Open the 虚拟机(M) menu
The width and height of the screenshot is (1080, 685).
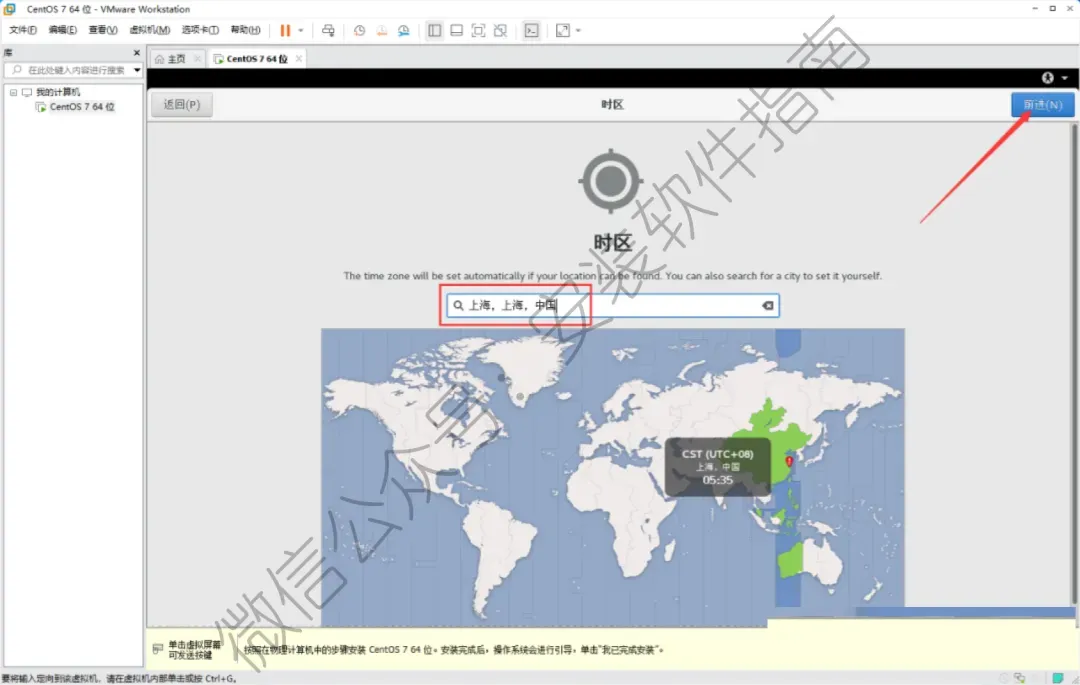tap(149, 30)
